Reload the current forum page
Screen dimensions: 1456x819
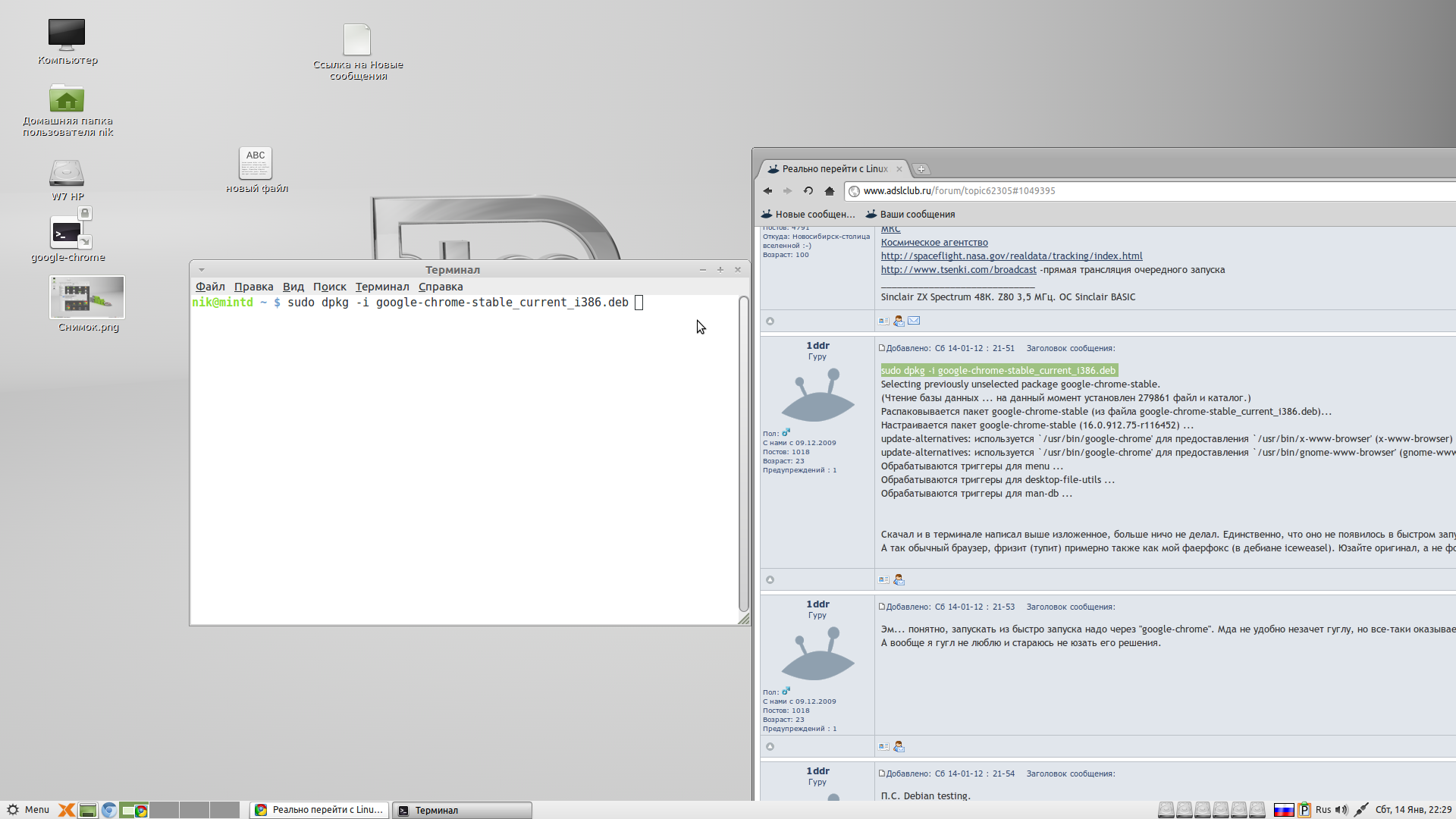pyautogui.click(x=808, y=191)
